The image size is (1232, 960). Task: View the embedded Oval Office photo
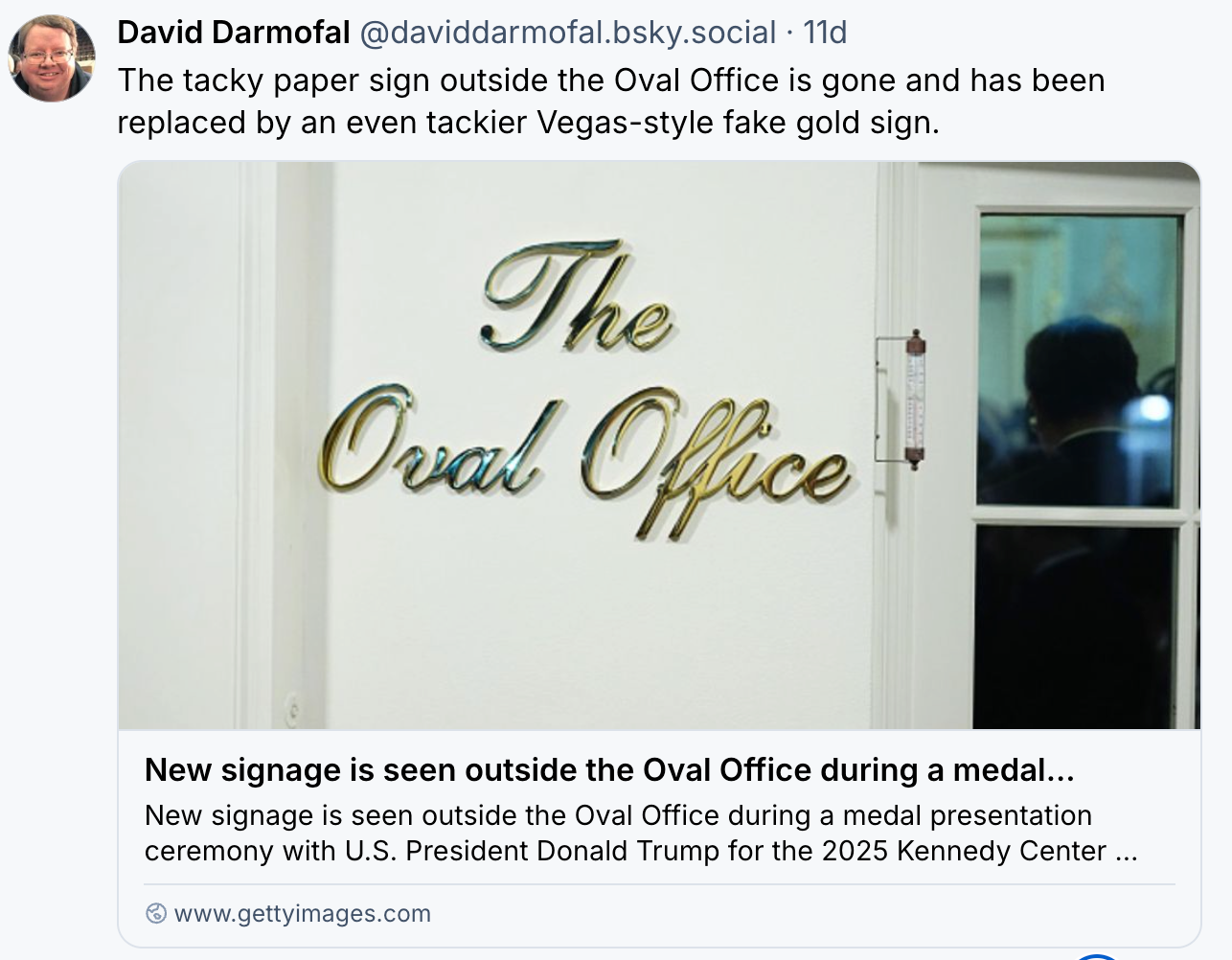point(658,447)
